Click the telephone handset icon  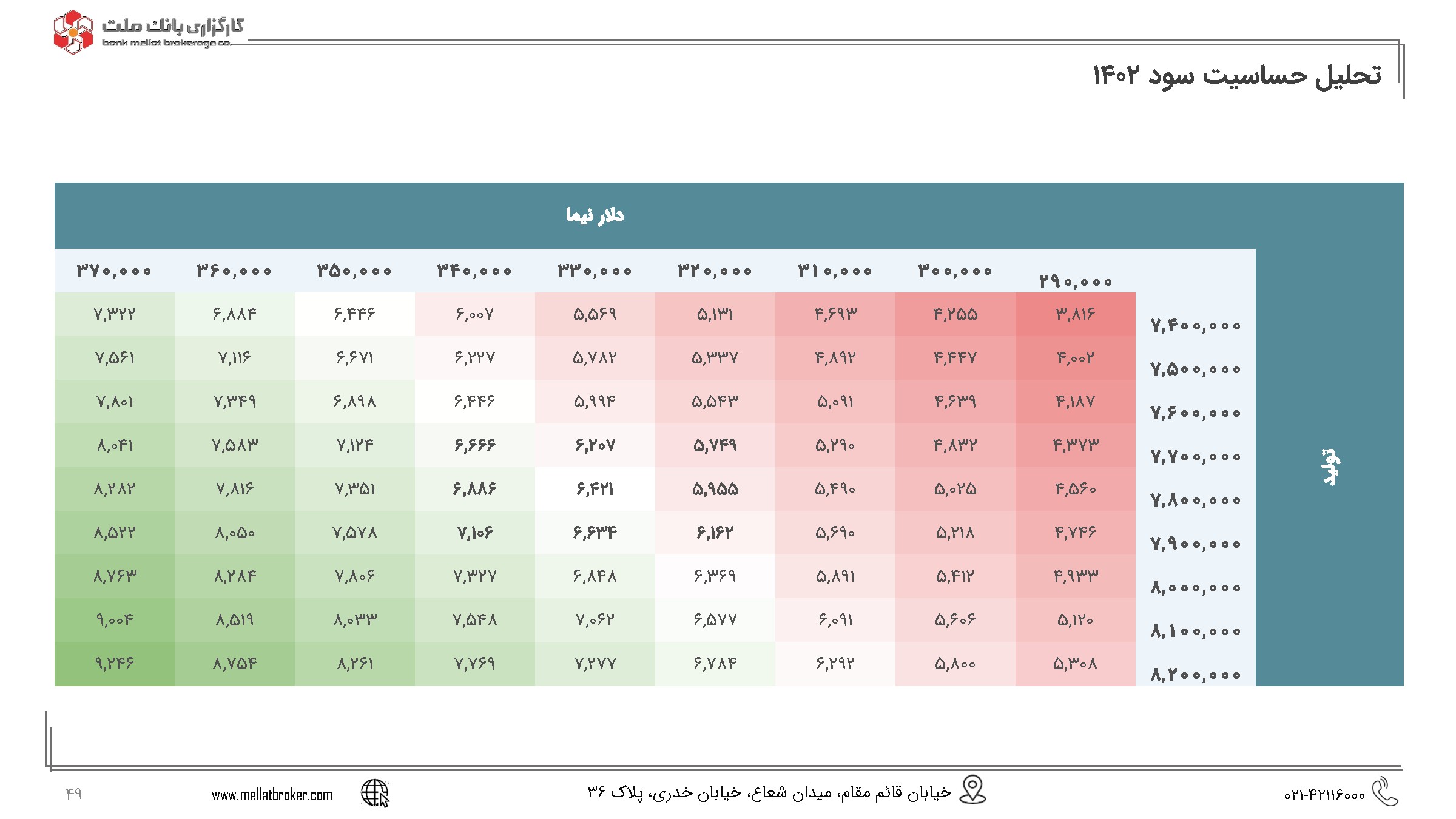1385,791
